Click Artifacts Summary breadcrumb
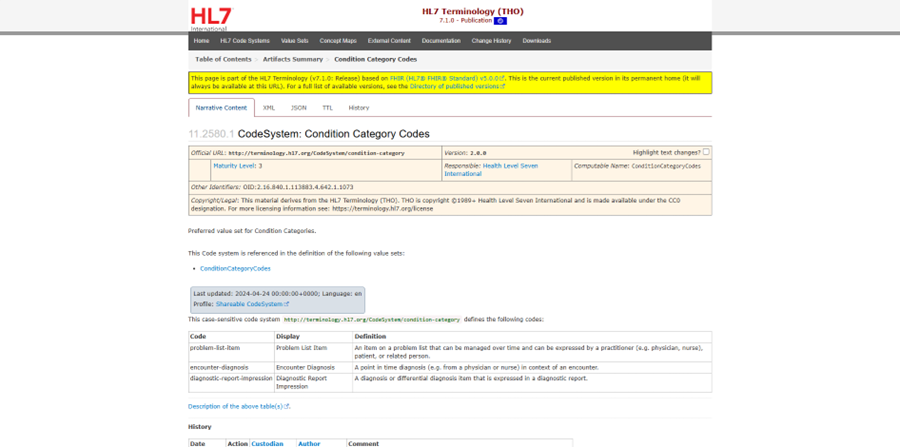The width and height of the screenshot is (900, 447). click(x=293, y=59)
